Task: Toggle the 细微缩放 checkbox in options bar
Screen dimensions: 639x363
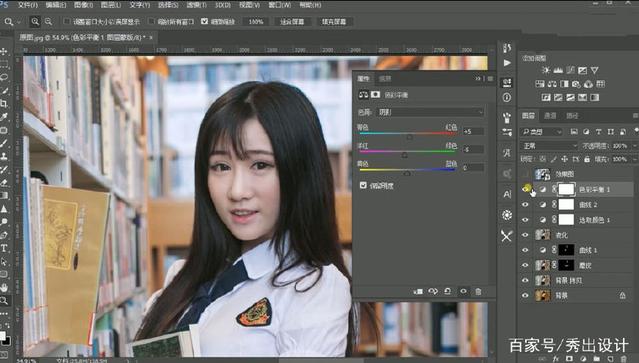Action: [x=205, y=21]
